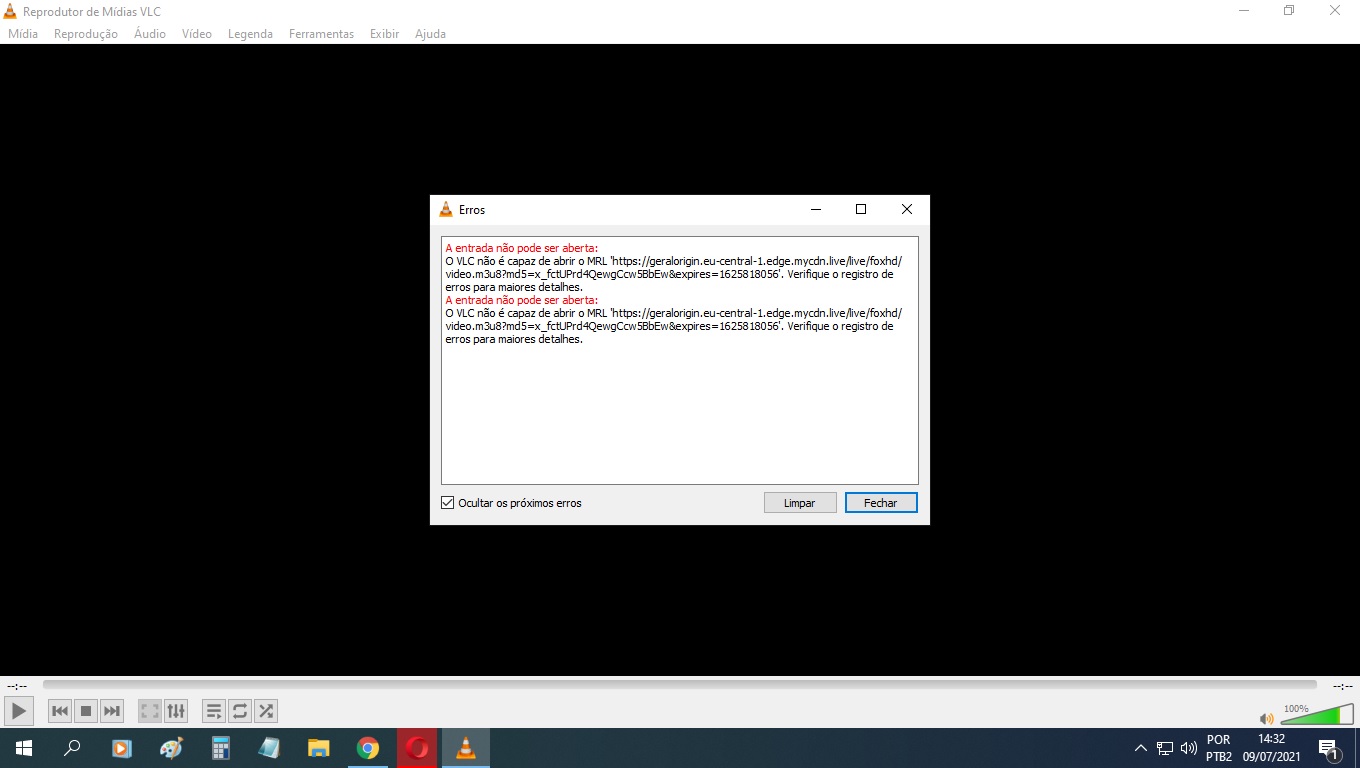Skip to the previous media item
The width and height of the screenshot is (1360, 768).
[x=60, y=711]
